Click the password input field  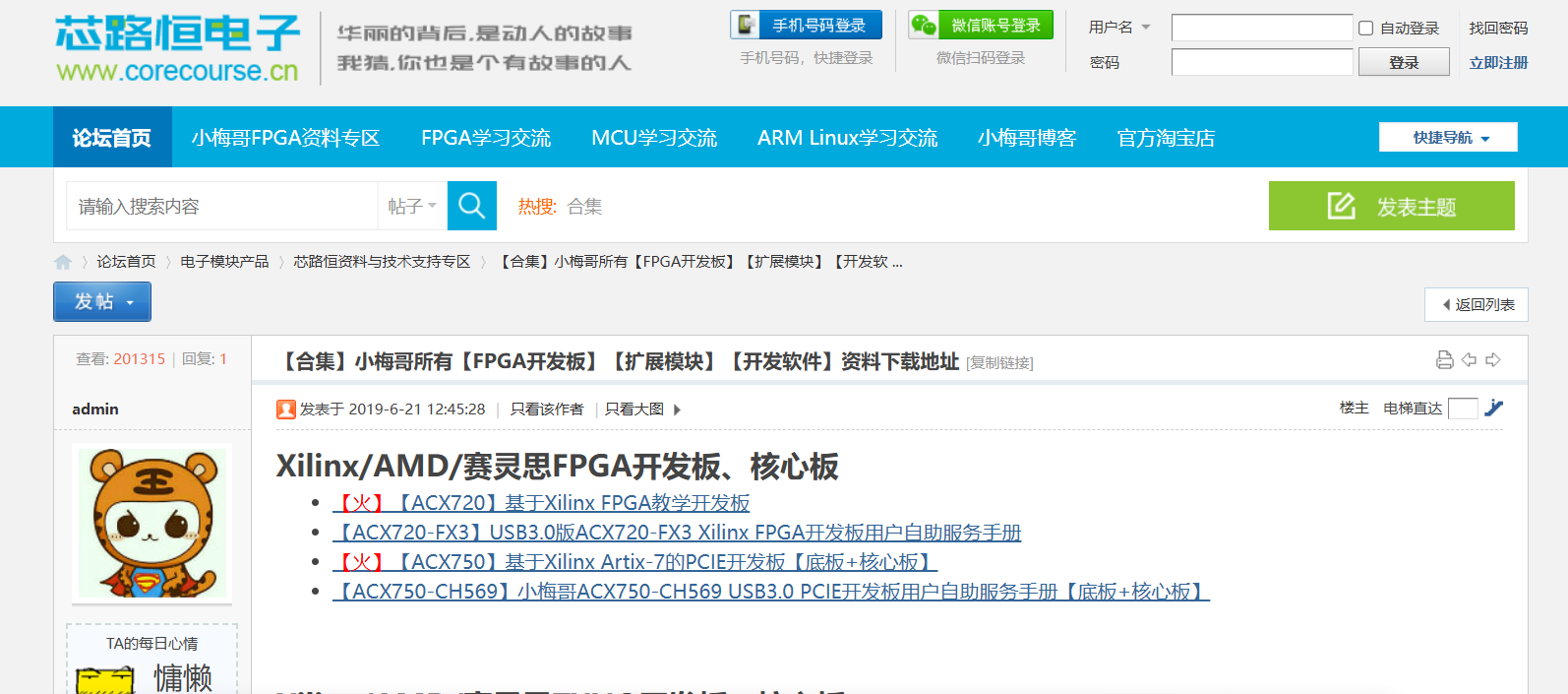[1262, 62]
